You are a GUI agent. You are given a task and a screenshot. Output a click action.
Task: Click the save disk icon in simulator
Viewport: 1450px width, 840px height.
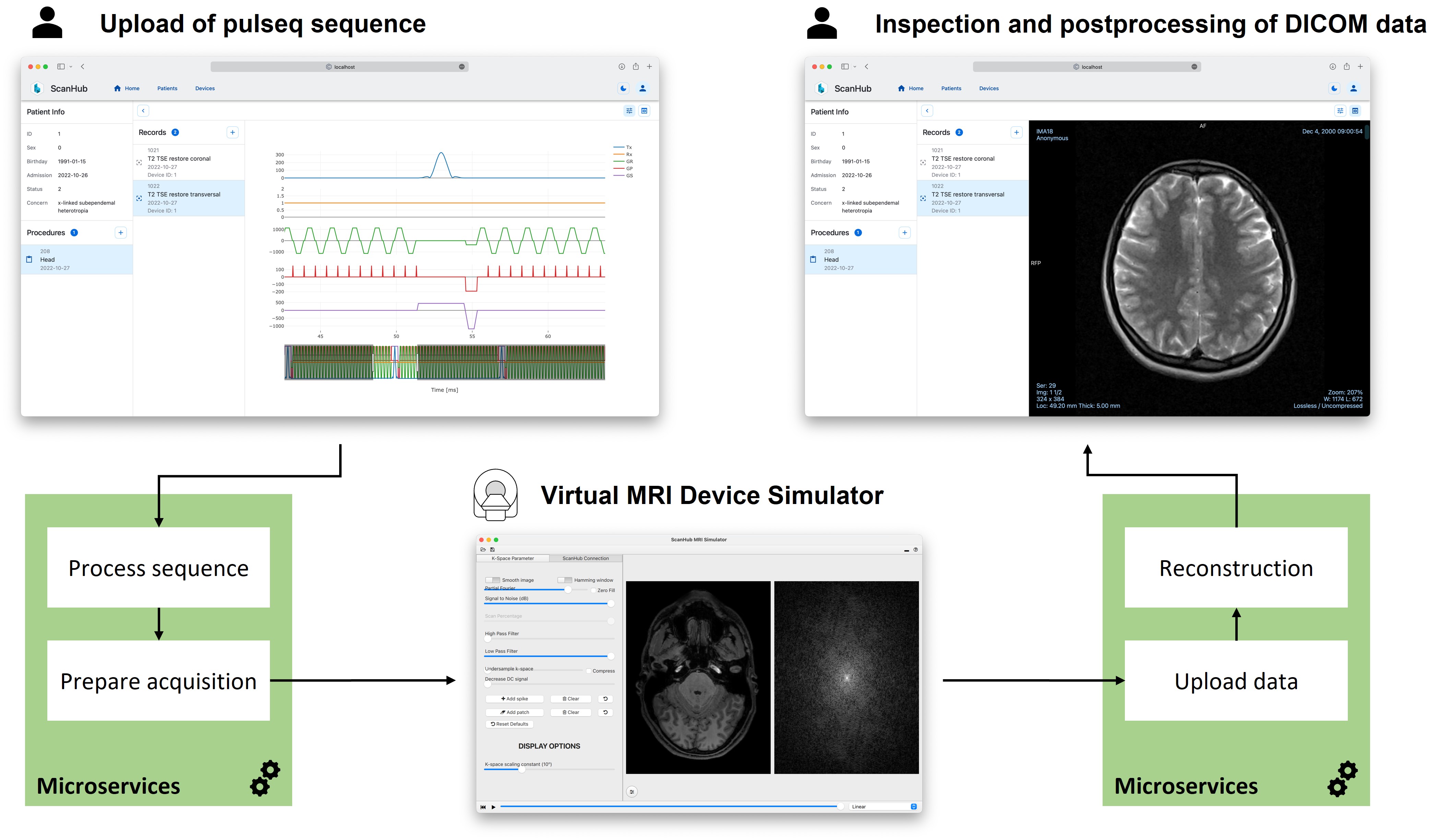tap(492, 550)
